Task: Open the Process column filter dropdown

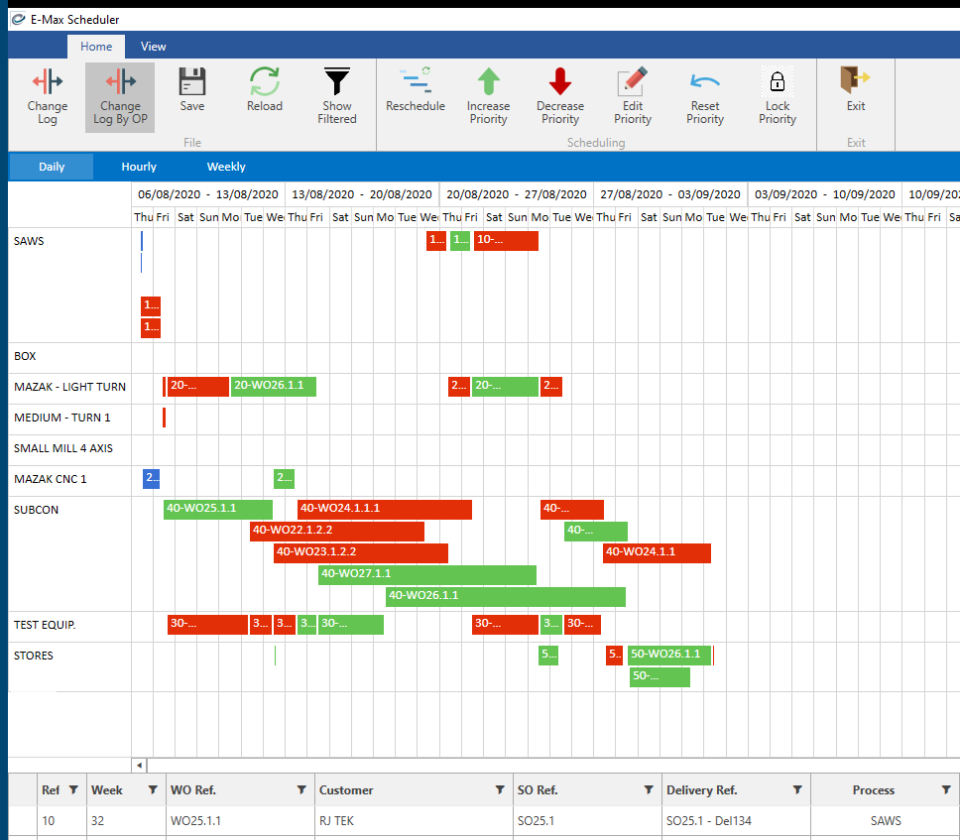Action: pos(945,790)
